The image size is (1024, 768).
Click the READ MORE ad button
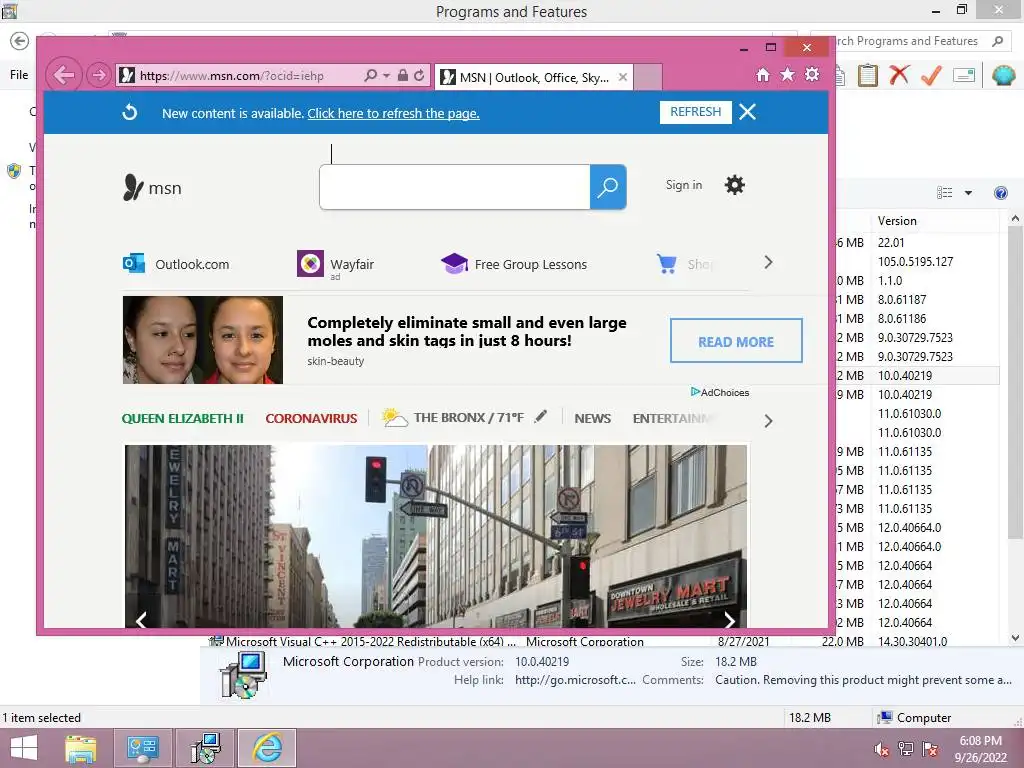click(x=736, y=340)
